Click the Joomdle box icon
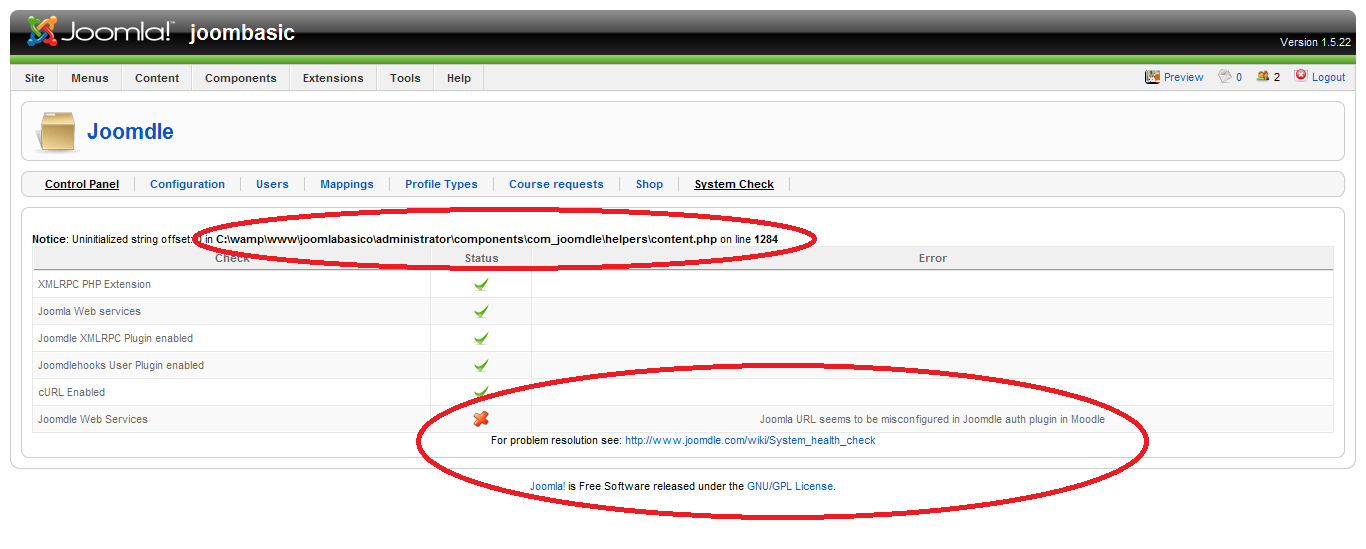The width and height of the screenshot is (1366, 549). pyautogui.click(x=57, y=132)
